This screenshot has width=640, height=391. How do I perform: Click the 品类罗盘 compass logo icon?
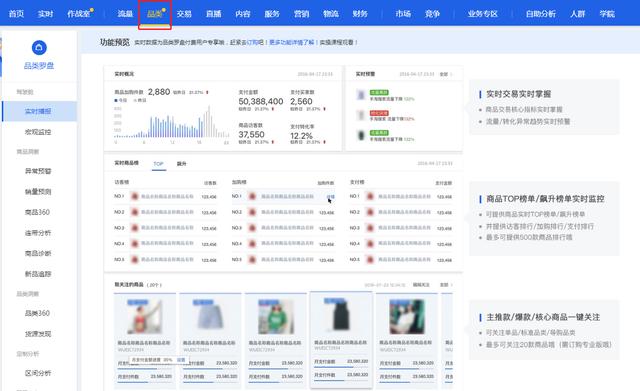tap(39, 47)
